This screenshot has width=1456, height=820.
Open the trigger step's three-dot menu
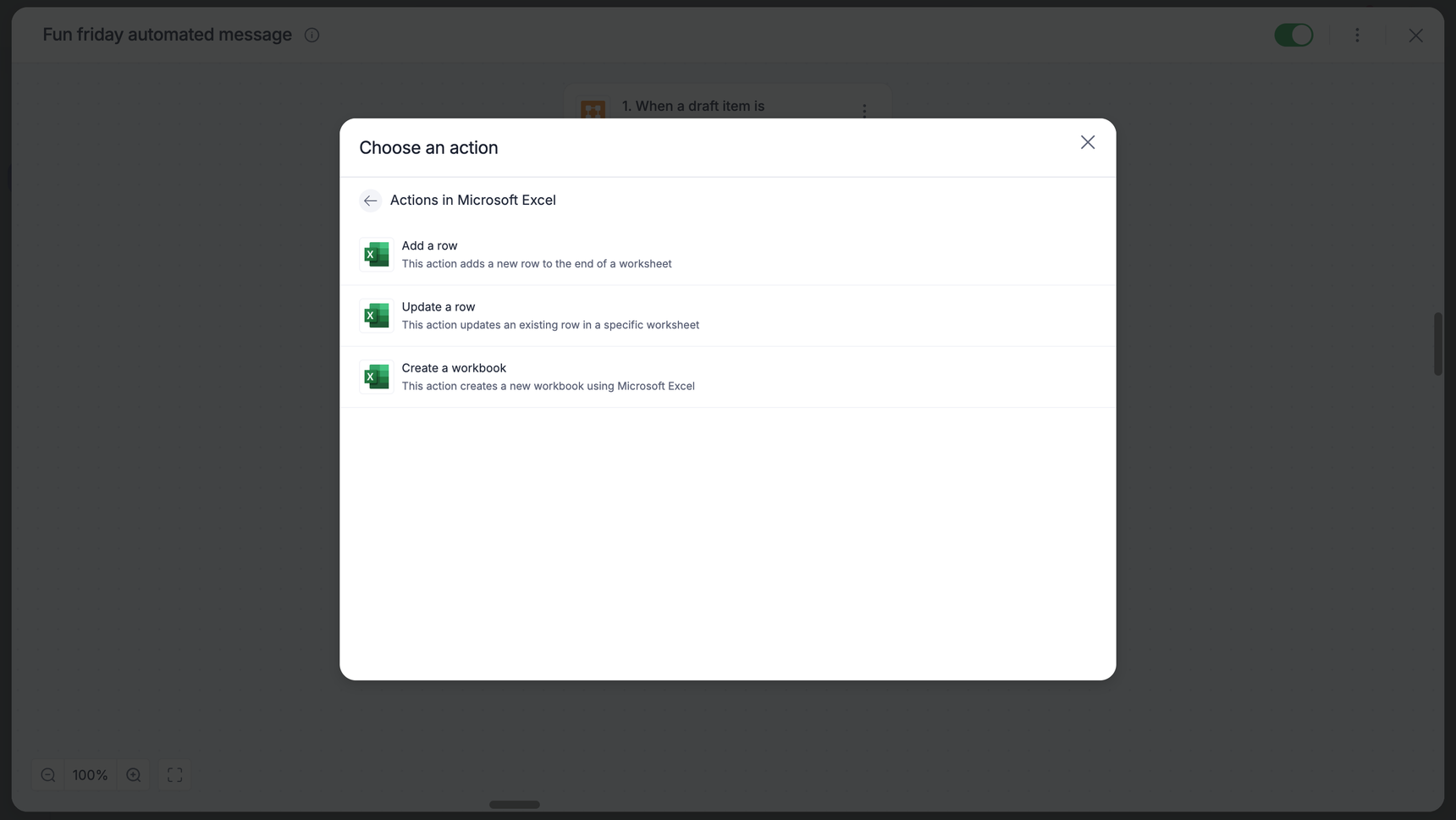864,111
